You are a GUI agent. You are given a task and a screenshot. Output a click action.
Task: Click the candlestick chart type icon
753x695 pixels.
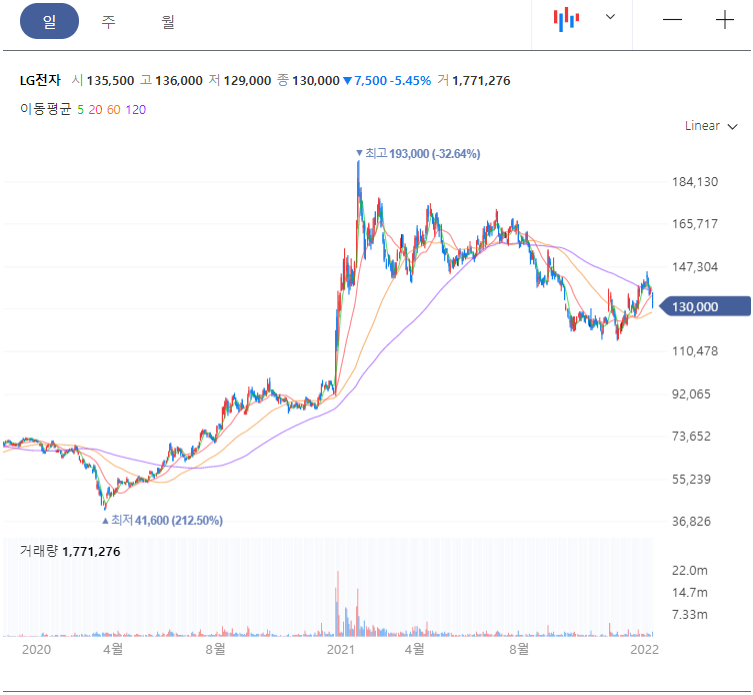coord(566,20)
